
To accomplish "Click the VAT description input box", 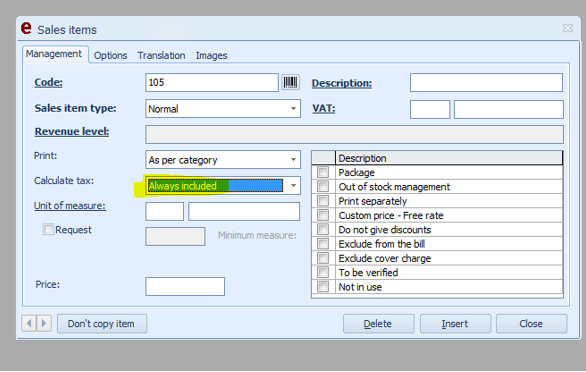I will point(509,109).
